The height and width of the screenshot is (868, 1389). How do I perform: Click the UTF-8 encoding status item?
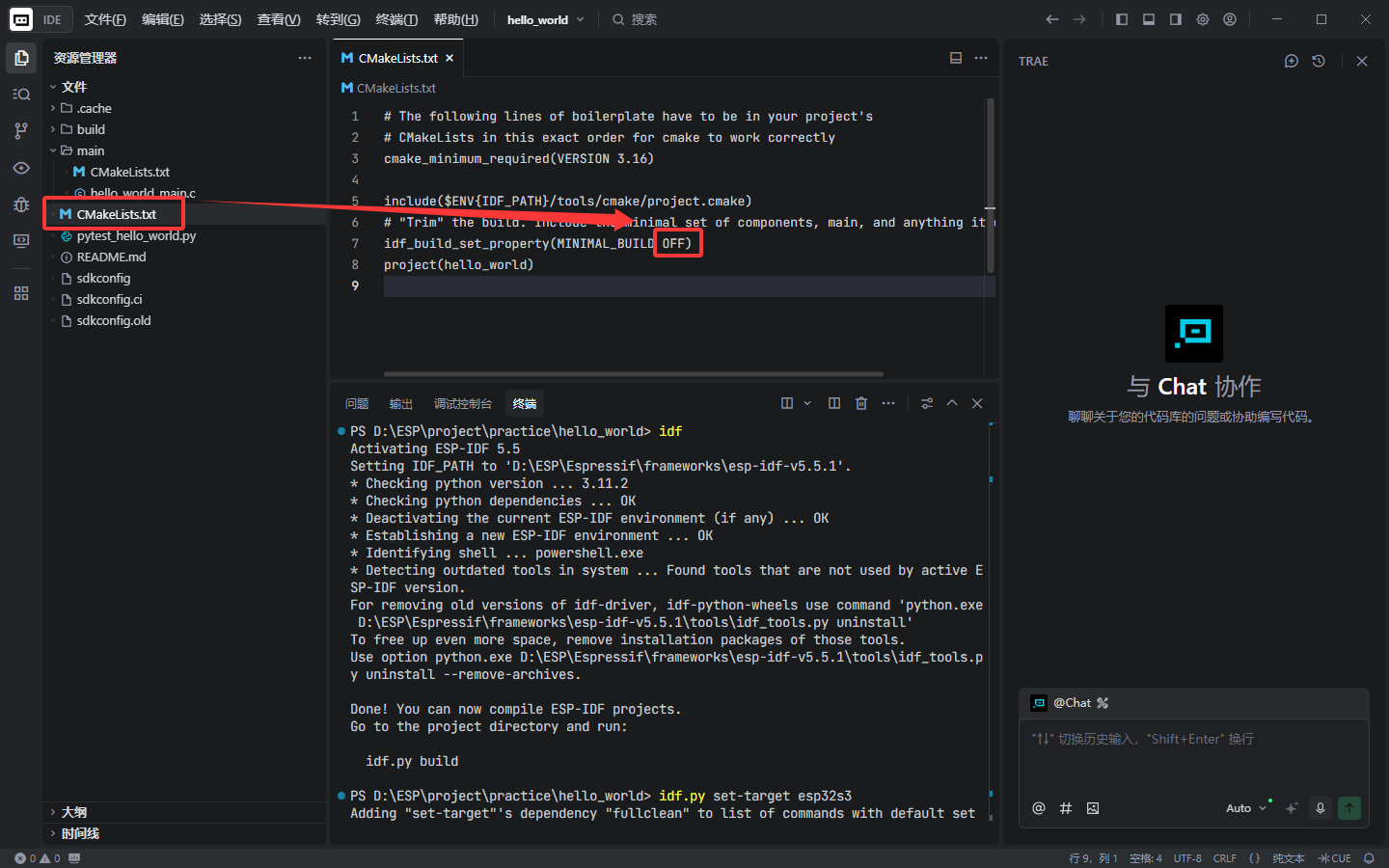click(x=1187, y=858)
